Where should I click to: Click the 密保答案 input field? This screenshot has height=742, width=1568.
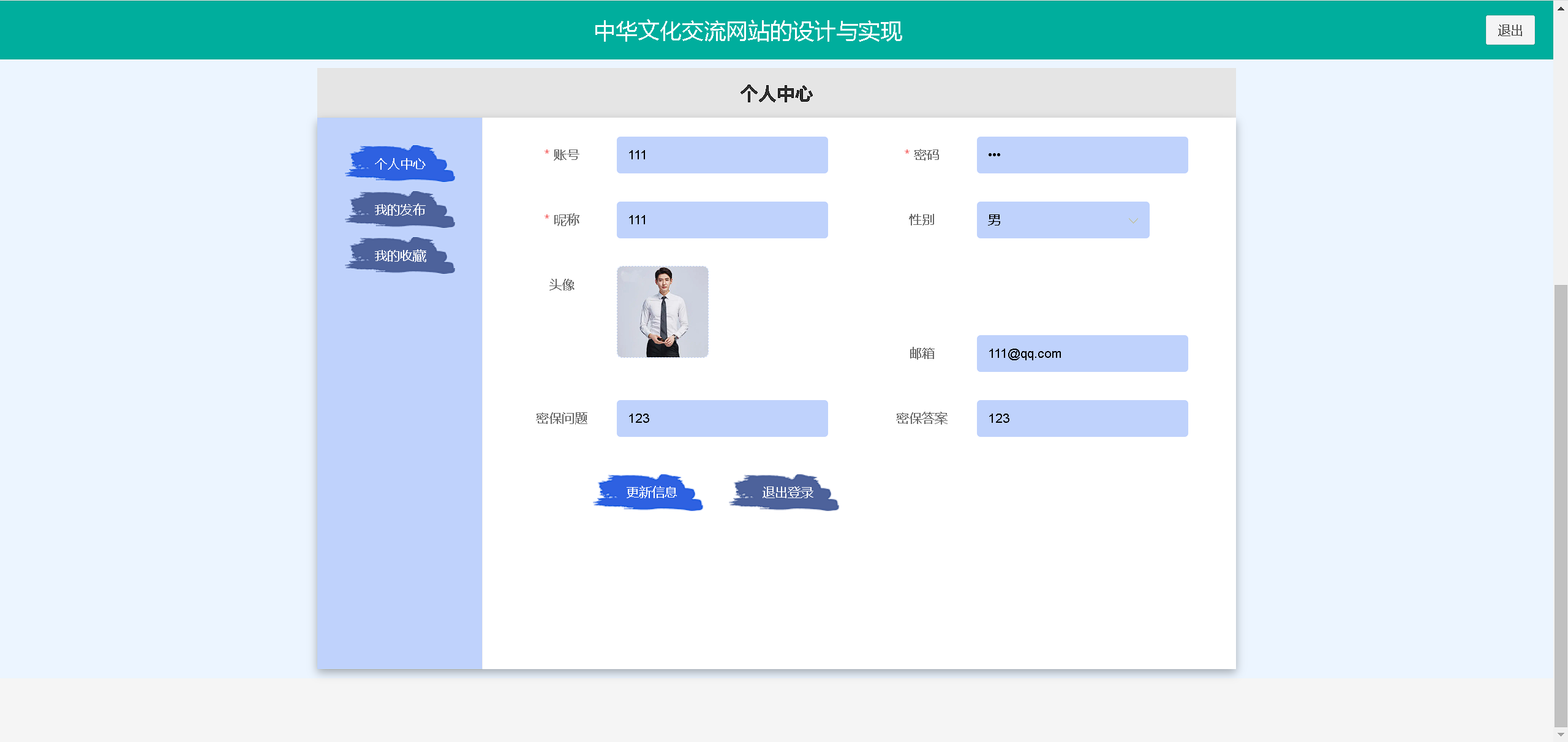(x=1082, y=418)
